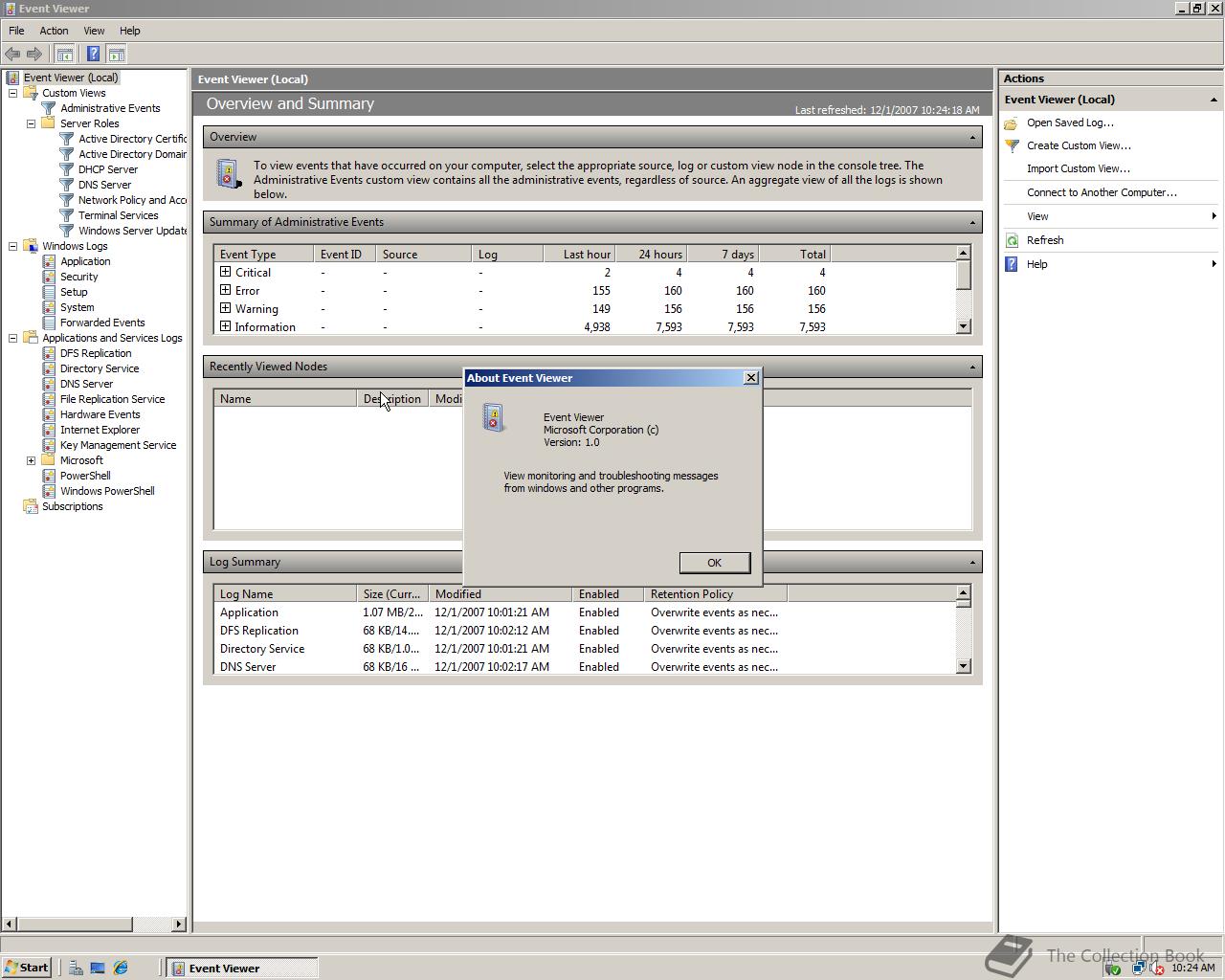Image resolution: width=1225 pixels, height=980 pixels.
Task: Click the Hardware Events log icon
Action: [x=49, y=414]
